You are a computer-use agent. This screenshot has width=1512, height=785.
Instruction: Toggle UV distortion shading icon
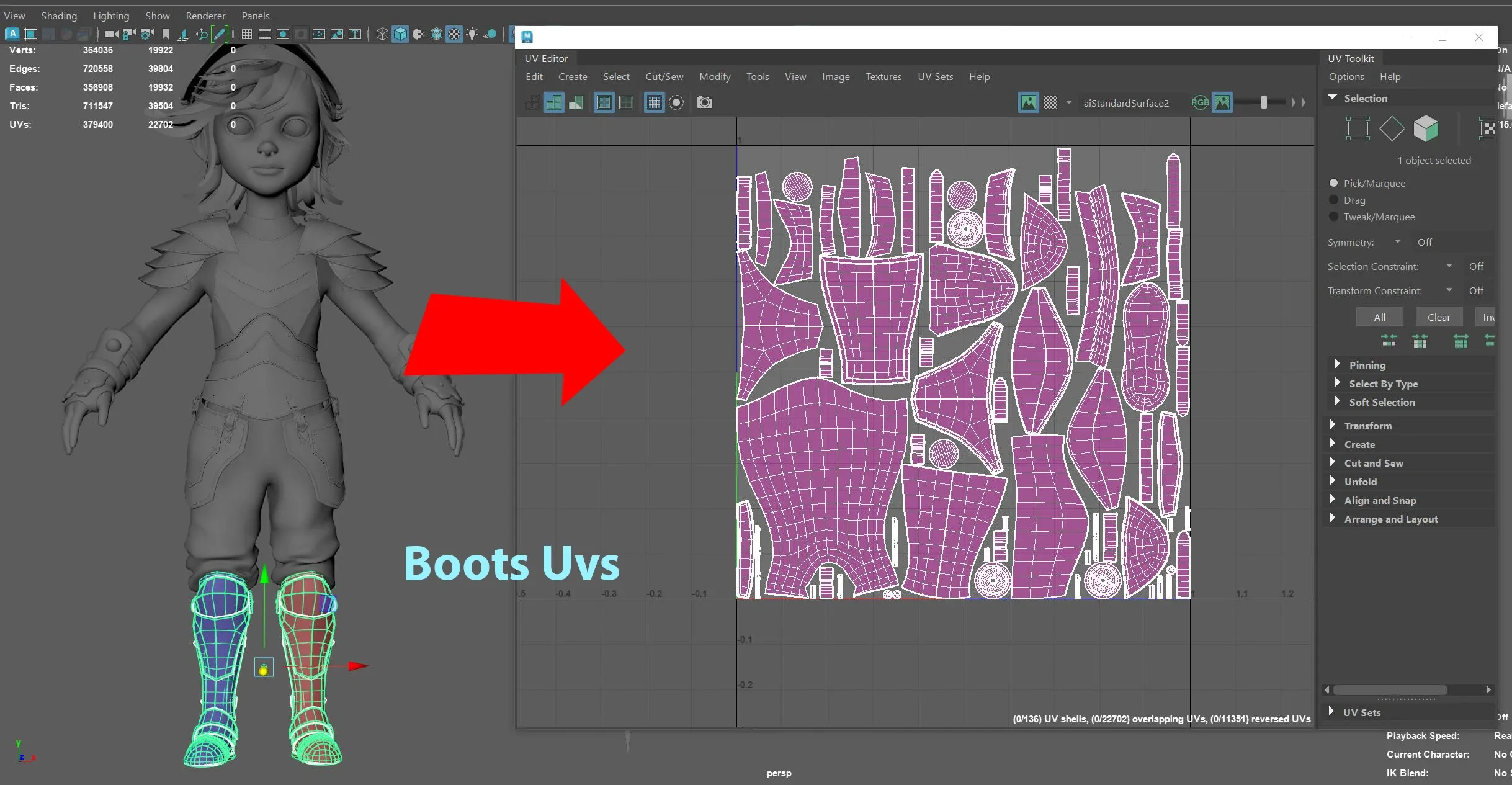pyautogui.click(x=576, y=102)
